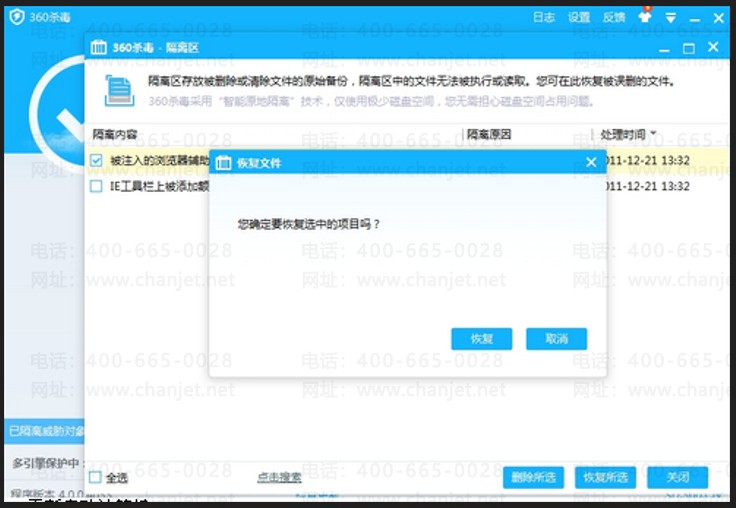Close the 隔离区 window
The image size is (736, 508).
coord(713,47)
